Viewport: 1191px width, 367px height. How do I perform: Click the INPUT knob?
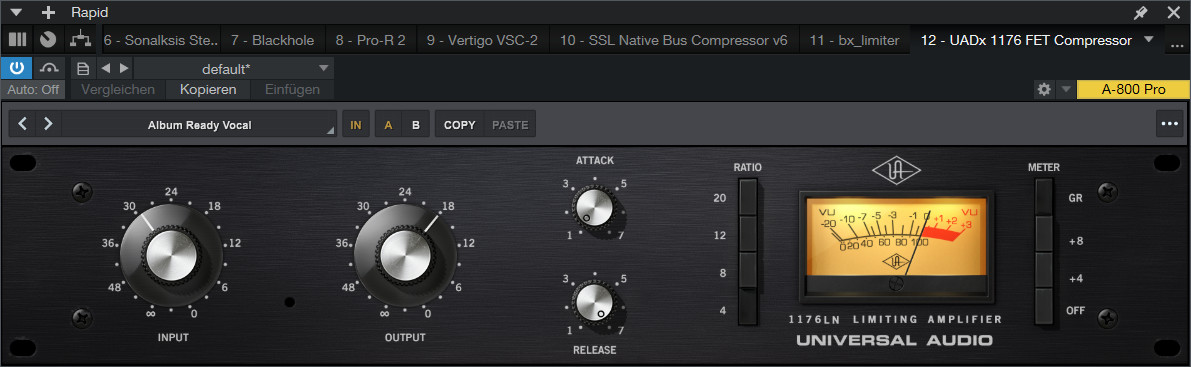172,255
